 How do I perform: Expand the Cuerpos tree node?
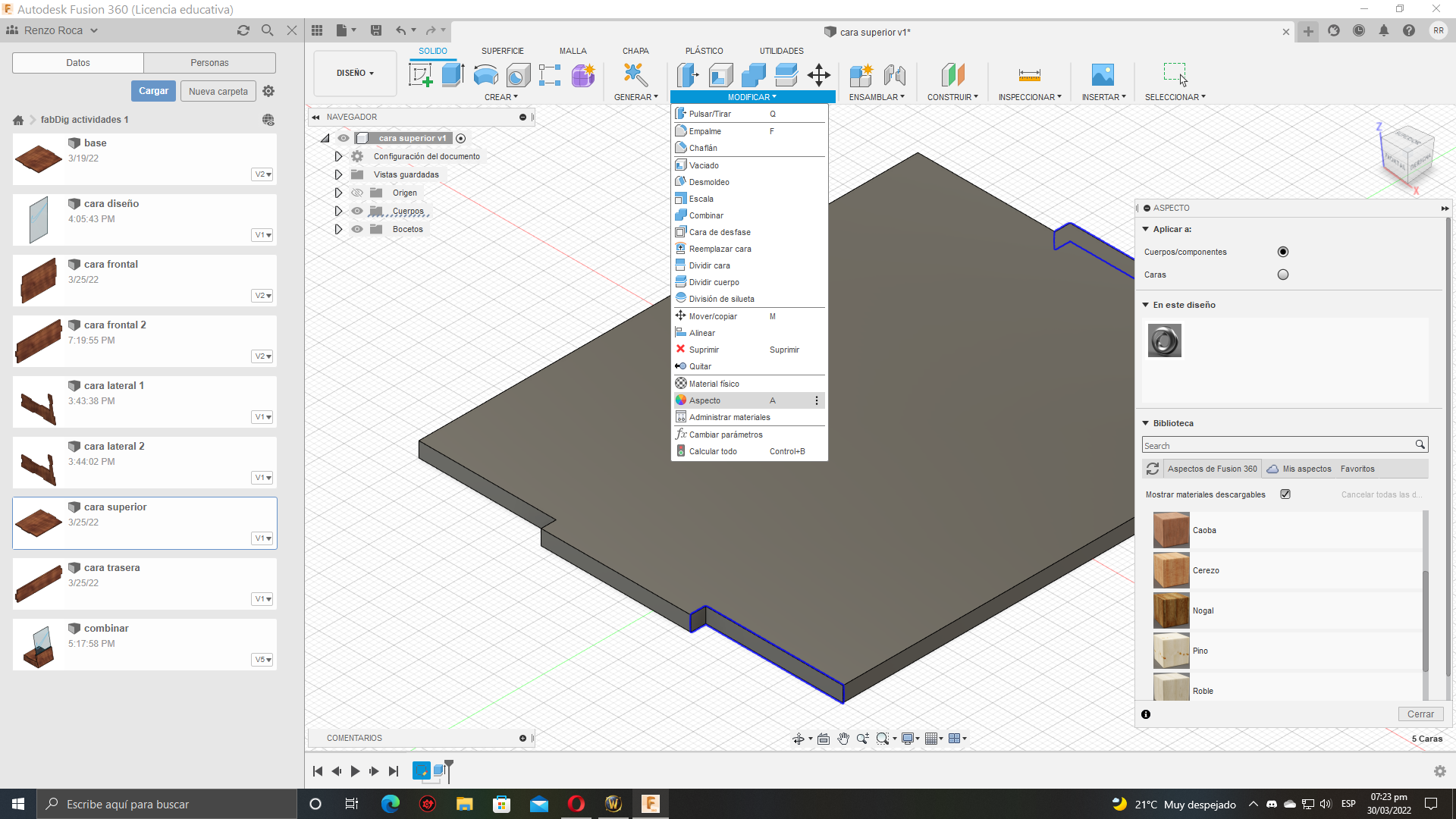[x=338, y=211]
